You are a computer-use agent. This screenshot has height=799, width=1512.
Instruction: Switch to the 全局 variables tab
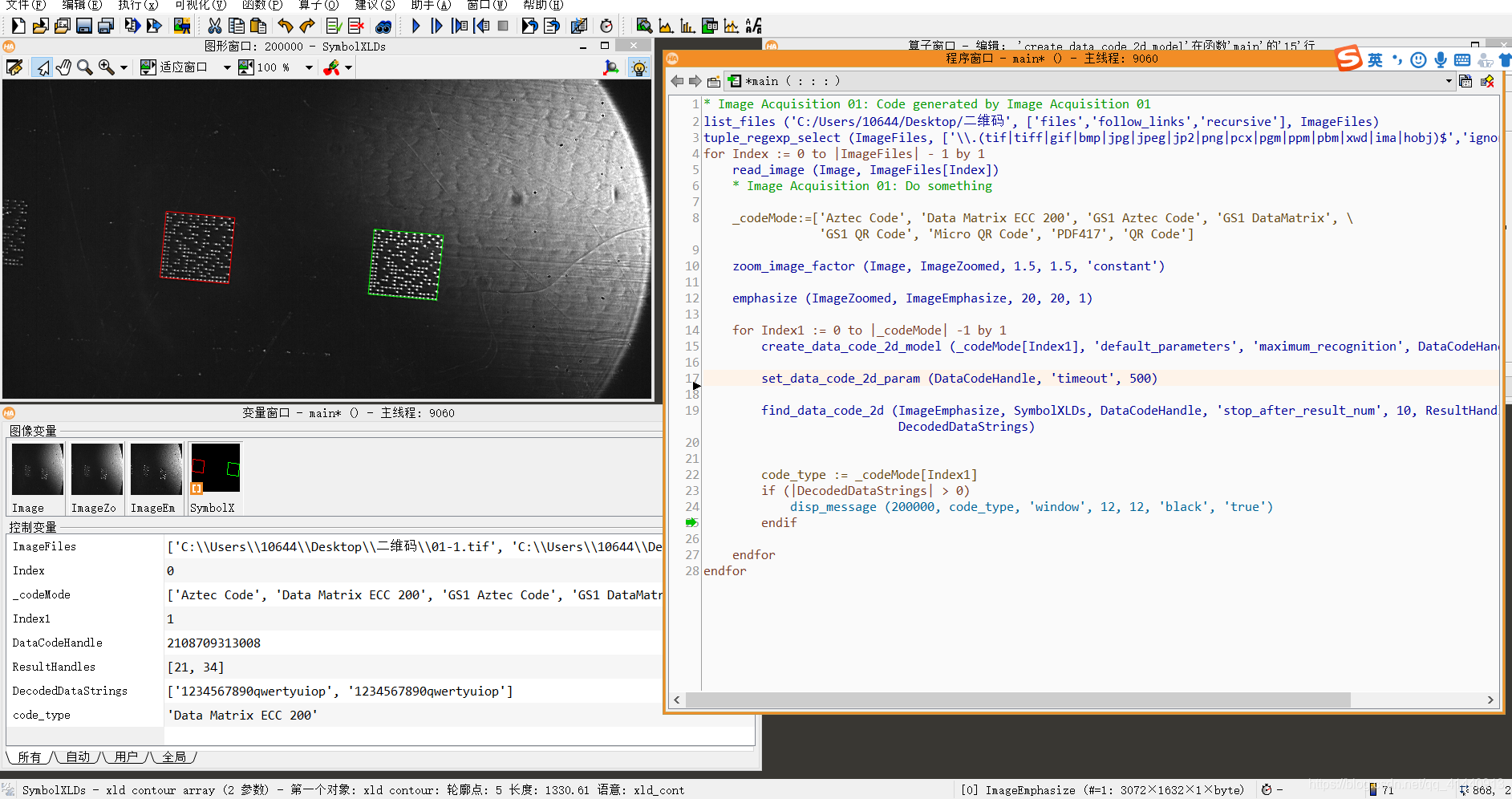(x=174, y=757)
